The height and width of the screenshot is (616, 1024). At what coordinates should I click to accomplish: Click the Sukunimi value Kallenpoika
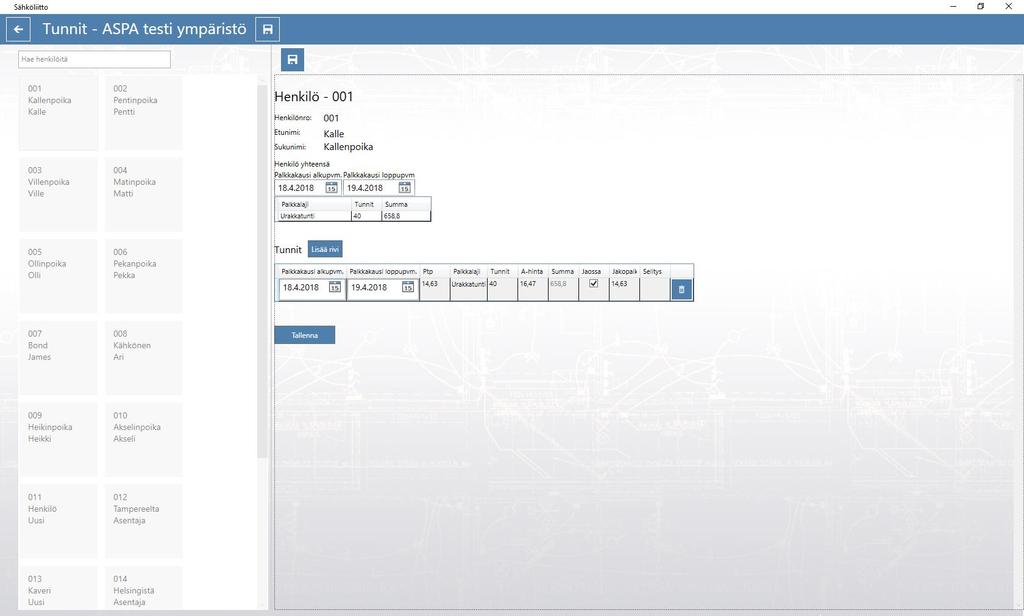[x=348, y=147]
